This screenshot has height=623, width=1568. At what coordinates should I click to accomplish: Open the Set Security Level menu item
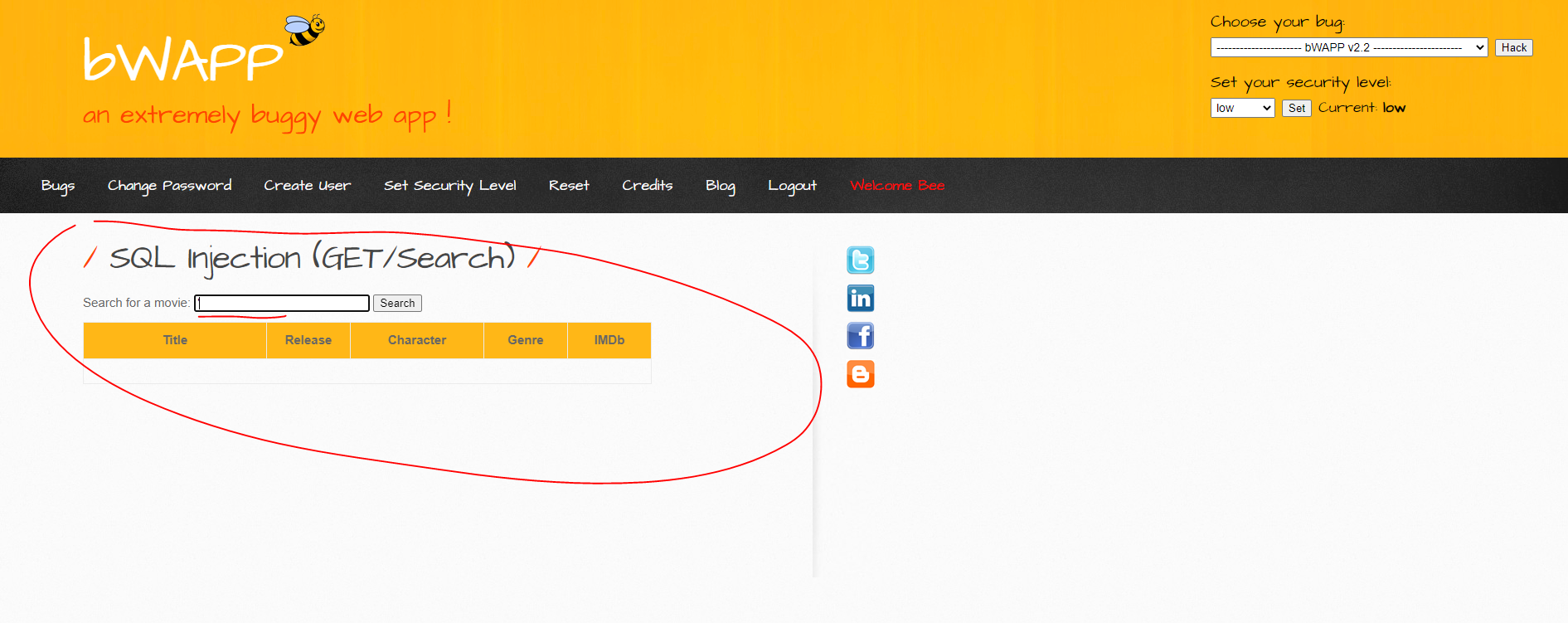[x=449, y=186]
